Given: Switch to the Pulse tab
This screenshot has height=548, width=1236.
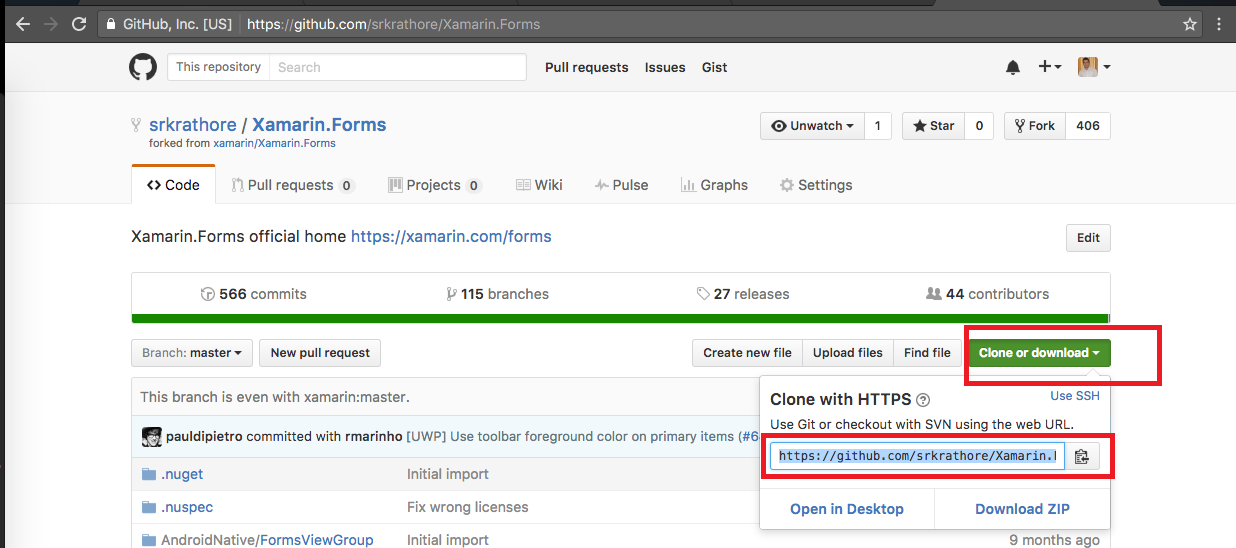Looking at the screenshot, I should (x=621, y=185).
